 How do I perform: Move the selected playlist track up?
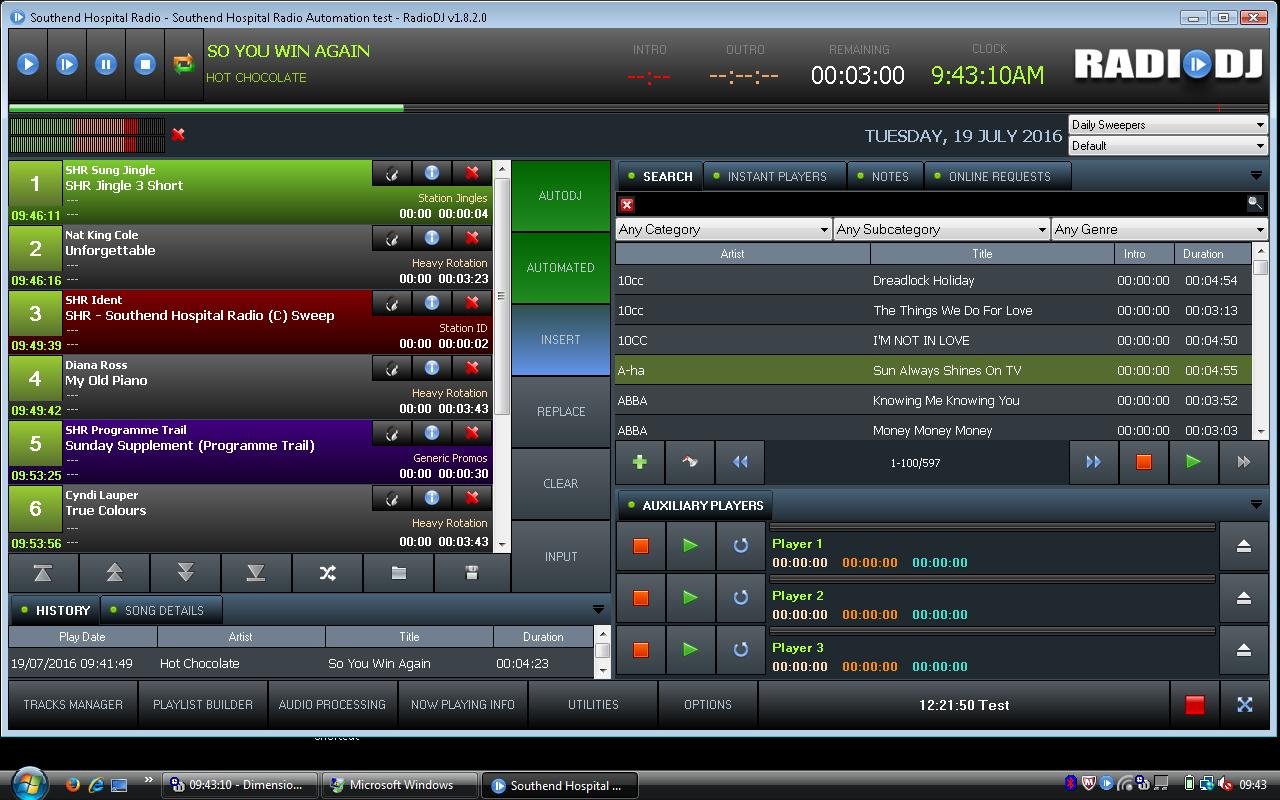(114, 573)
